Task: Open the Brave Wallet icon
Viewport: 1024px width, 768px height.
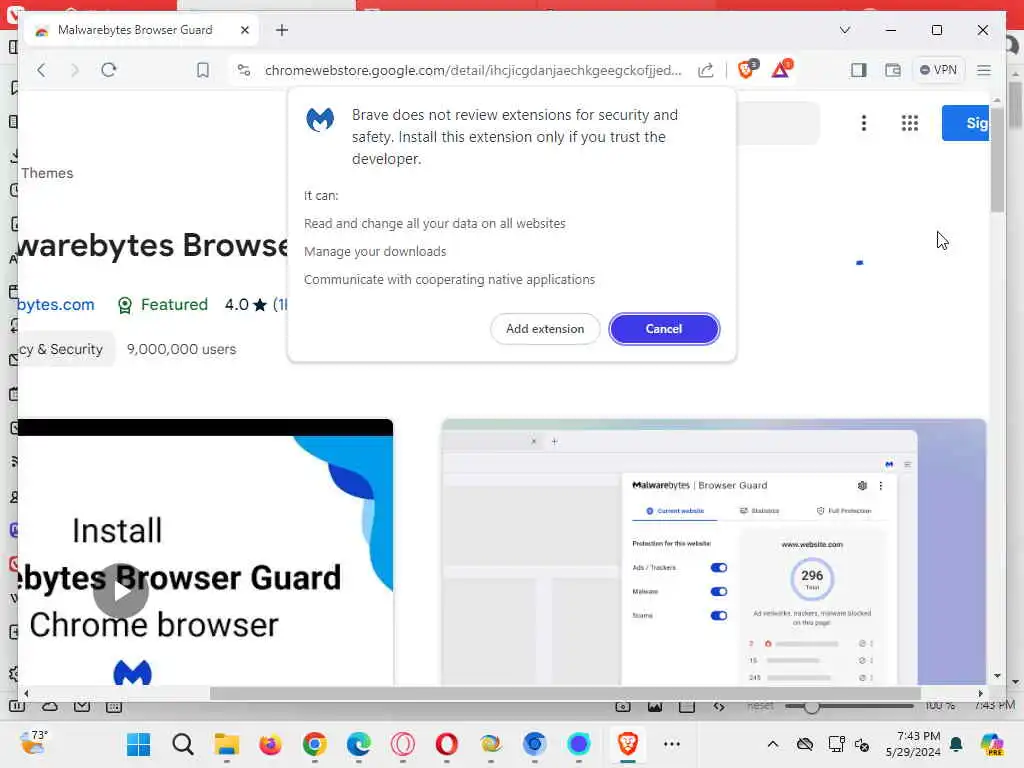Action: coord(893,70)
